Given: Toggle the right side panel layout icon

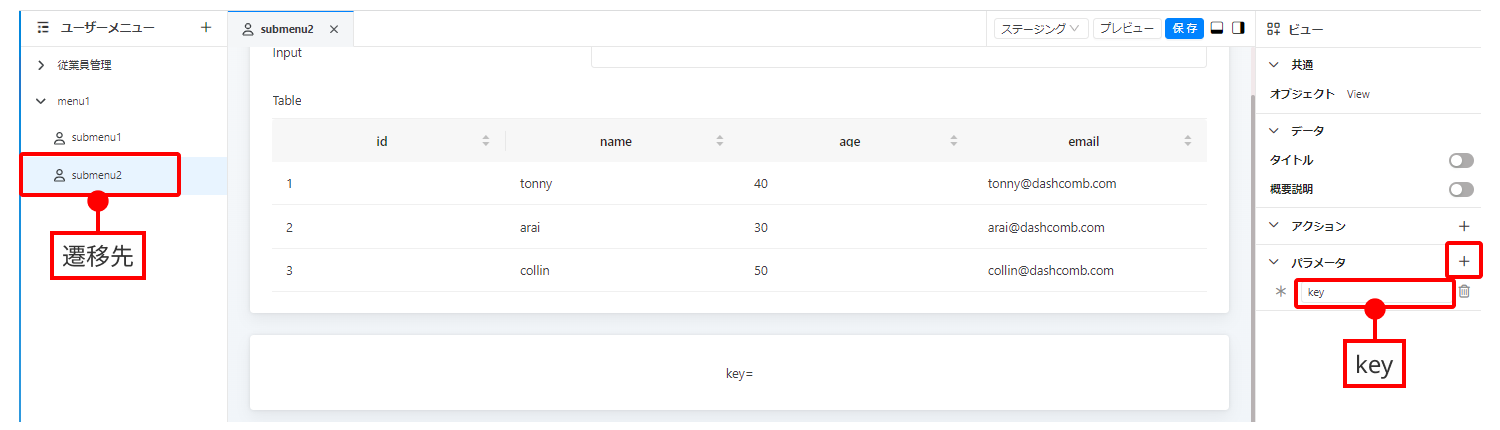Looking at the screenshot, I should pos(1238,28).
